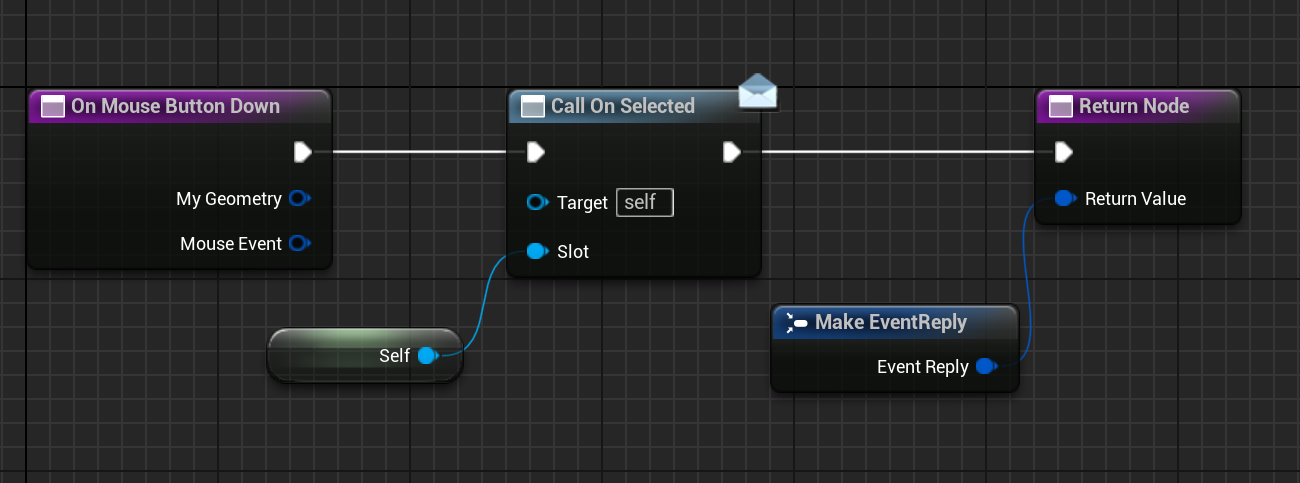The image size is (1300, 483).
Task: Click the Event Reply pin label
Action: [923, 367]
